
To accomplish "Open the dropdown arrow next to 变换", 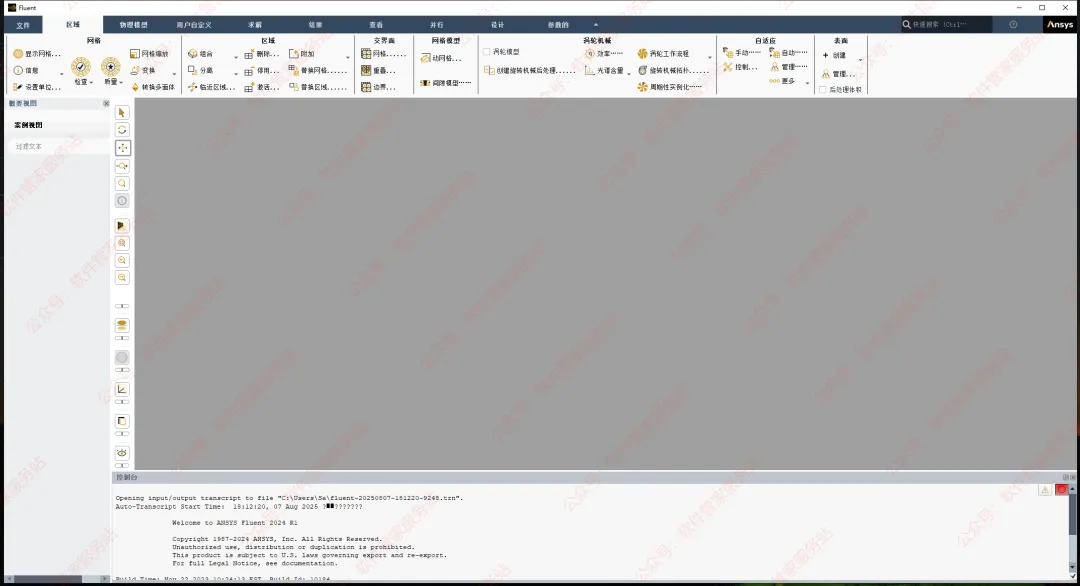I will 174,74.
